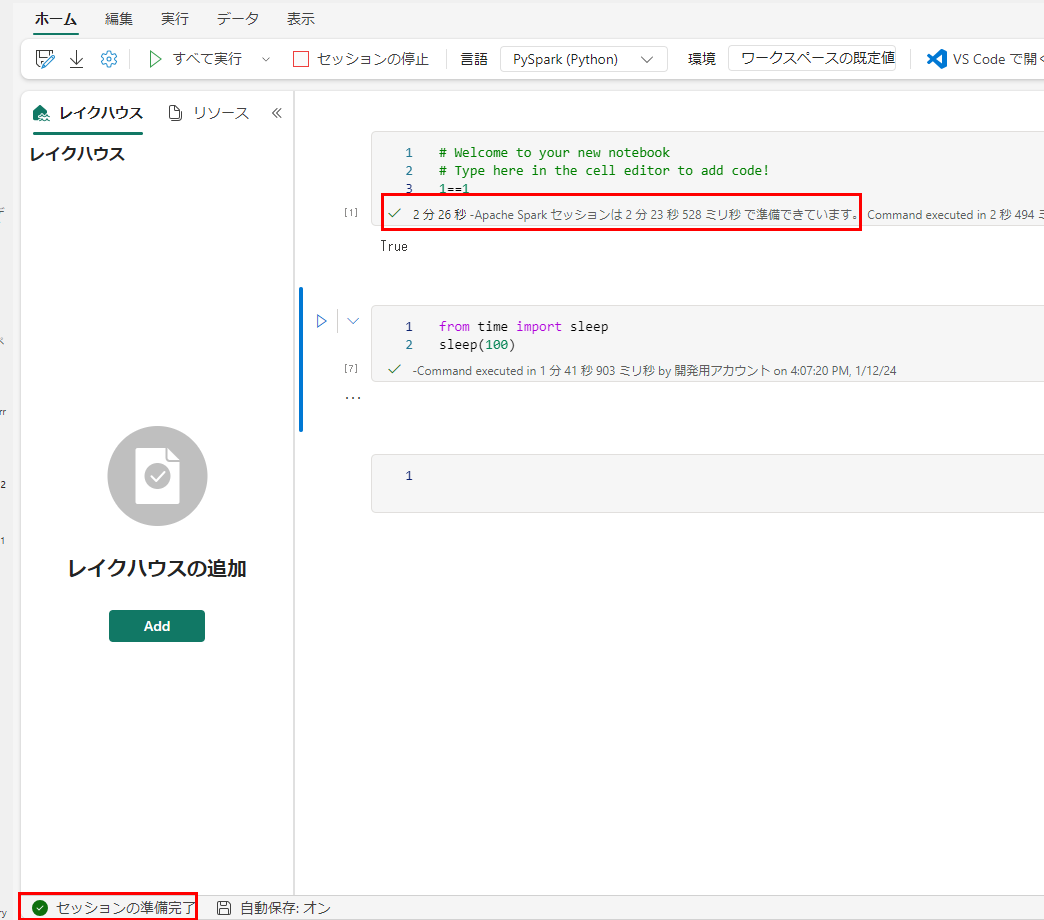Switch to the リソース panel tab
The height and width of the screenshot is (920, 1044).
(208, 113)
